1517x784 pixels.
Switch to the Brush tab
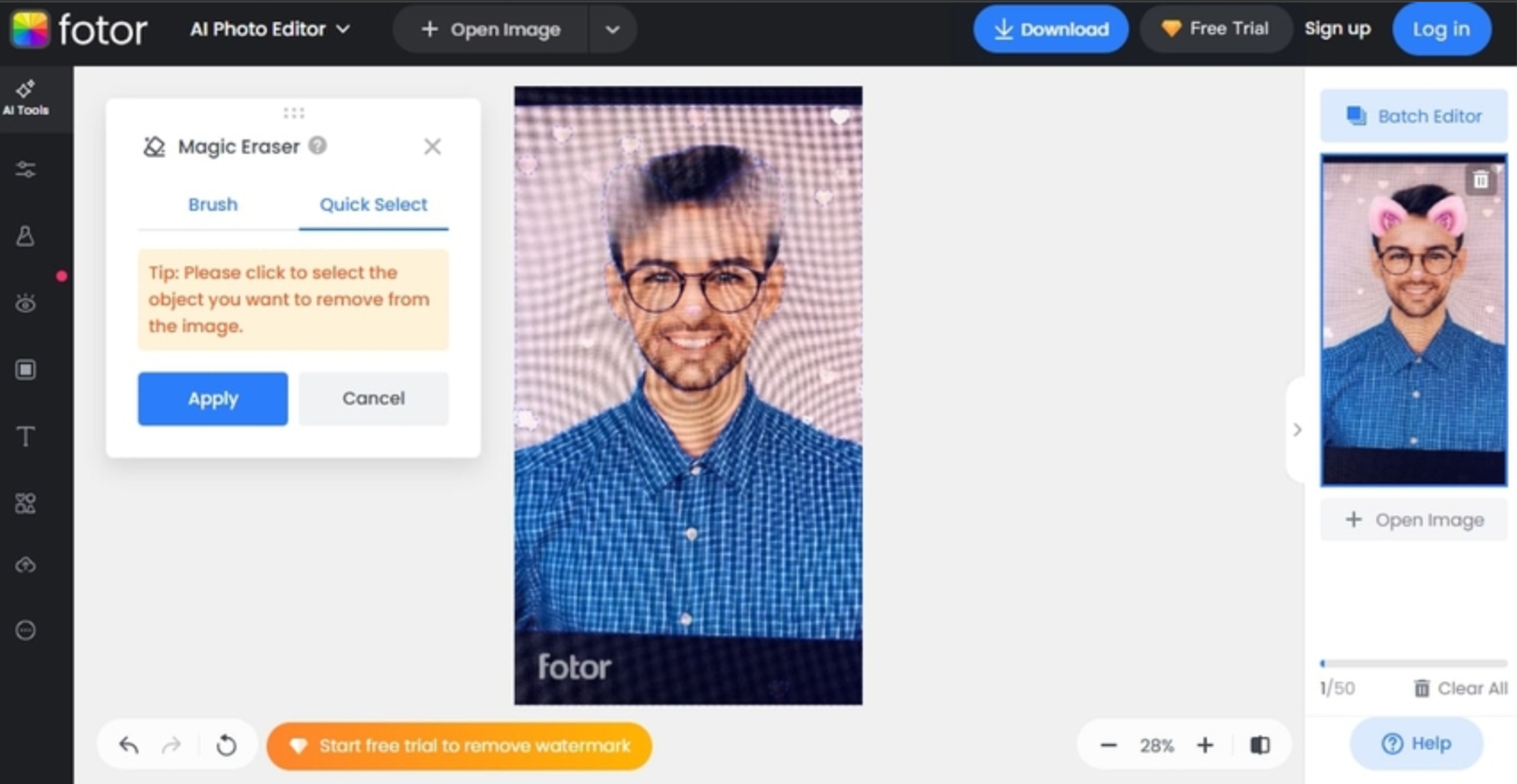pos(213,204)
